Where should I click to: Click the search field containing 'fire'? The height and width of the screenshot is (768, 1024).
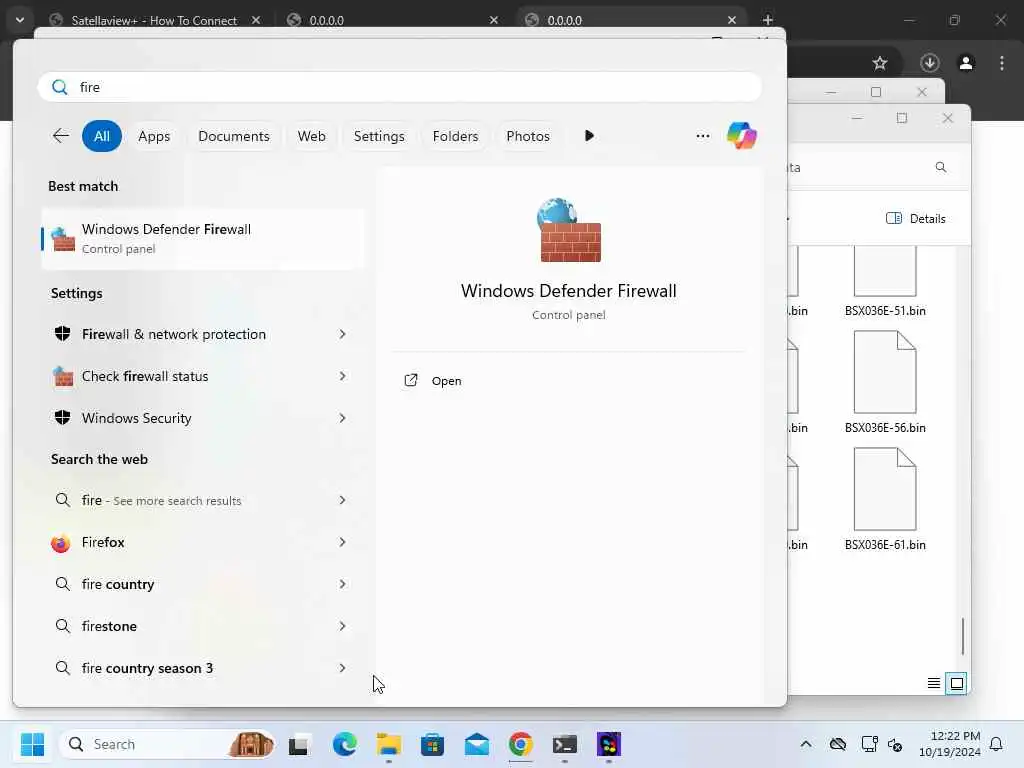pyautogui.click(x=400, y=87)
